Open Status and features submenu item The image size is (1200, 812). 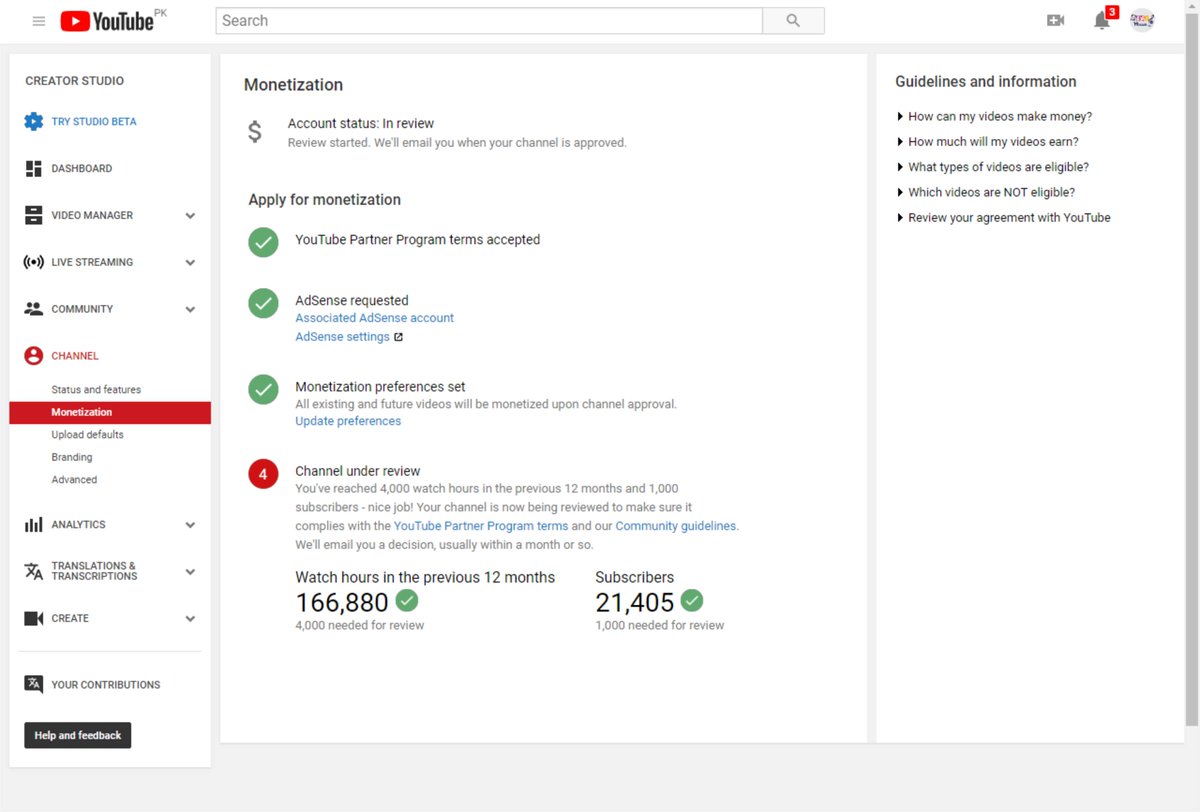pyautogui.click(x=96, y=389)
